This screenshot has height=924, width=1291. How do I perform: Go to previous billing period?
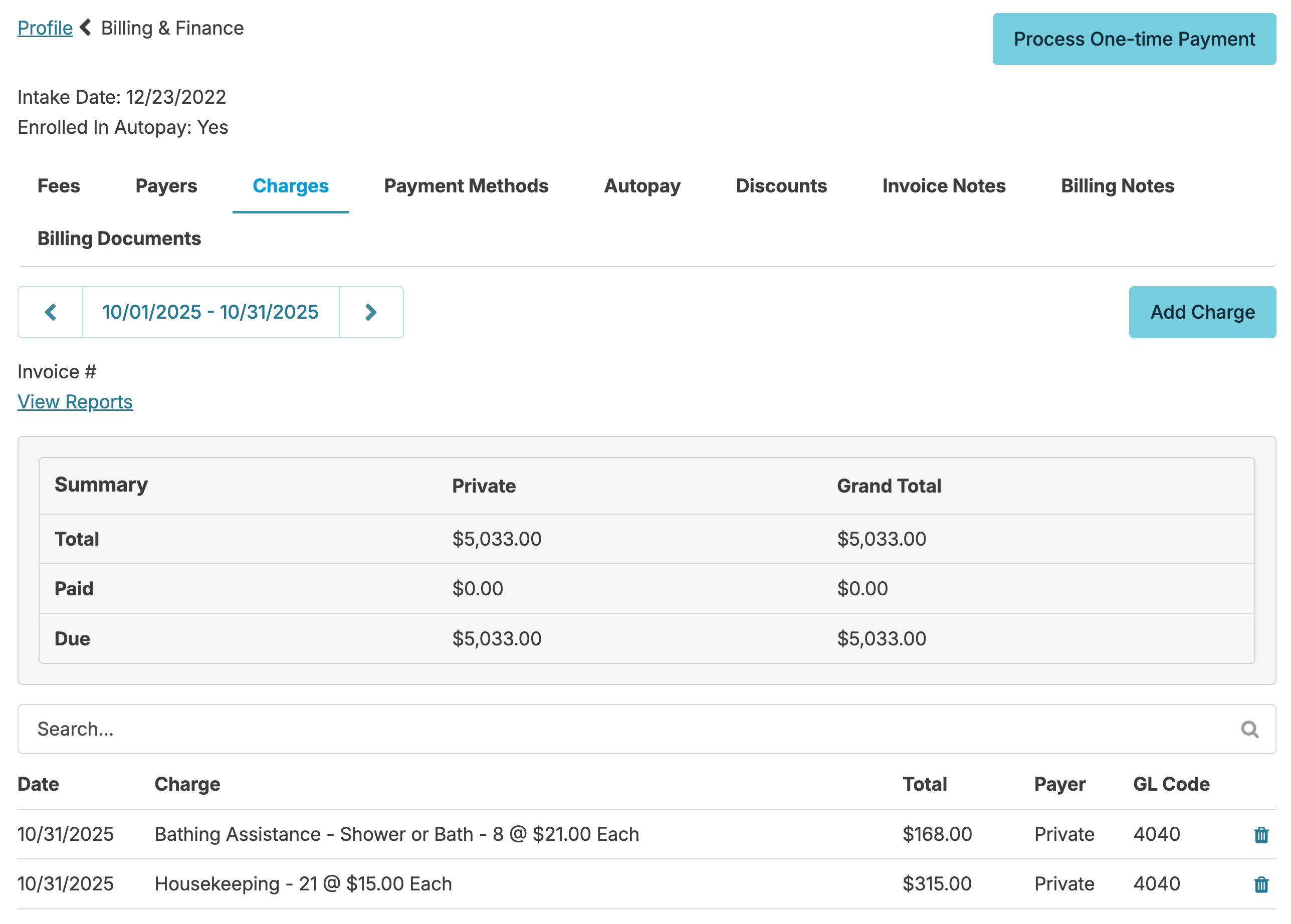[50, 312]
